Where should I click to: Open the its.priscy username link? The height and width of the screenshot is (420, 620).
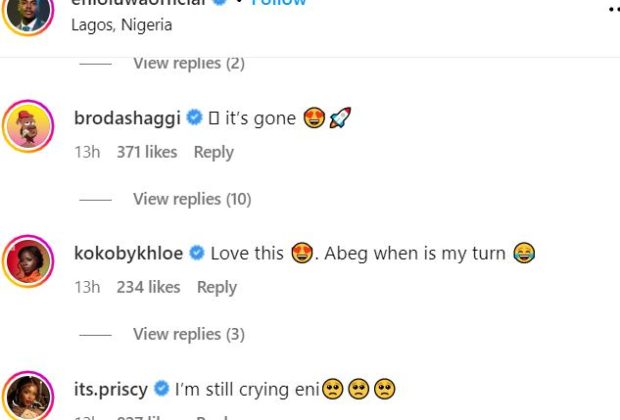111,388
